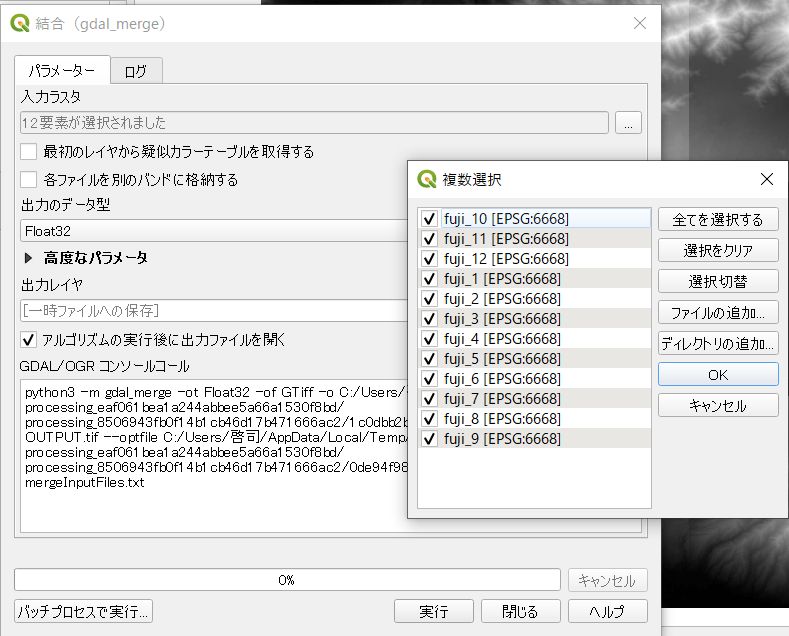Image resolution: width=789 pixels, height=636 pixels.
Task: Run the merge with 実行 button
Action: [x=434, y=611]
